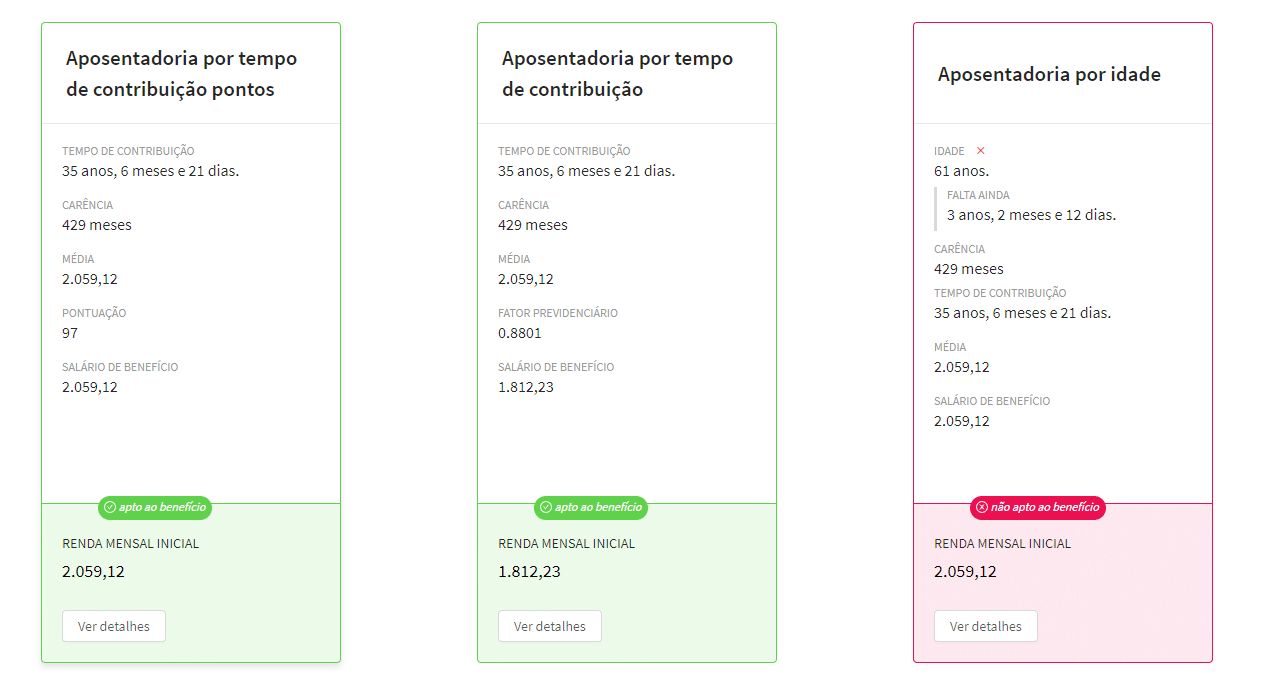The height and width of the screenshot is (674, 1264).
Task: Open 'Ver detalhes' for the pontos card
Action: click(113, 625)
